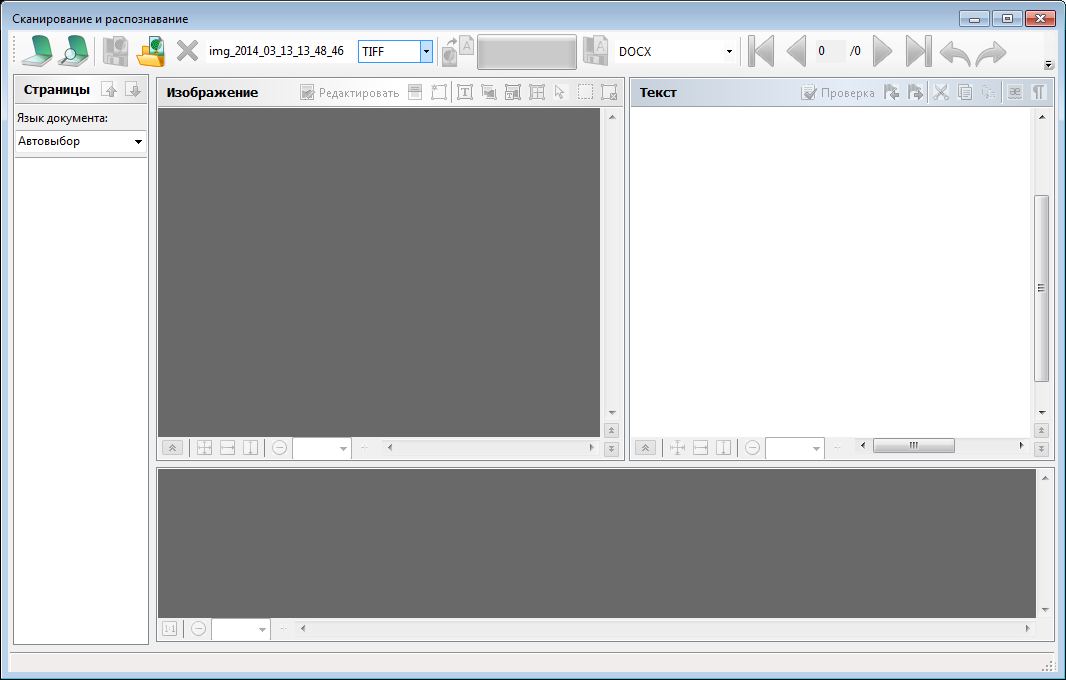Click the Редактировать image button
1066x680 pixels.
(x=350, y=92)
